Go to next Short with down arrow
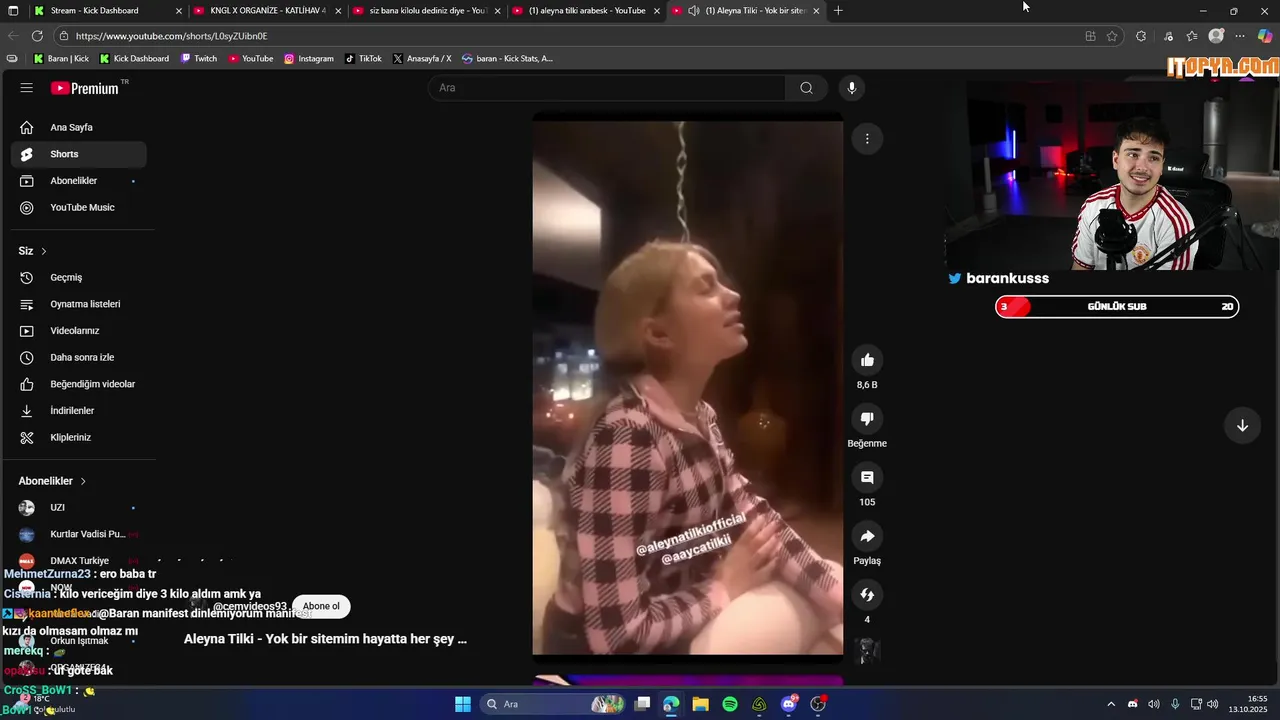 point(1242,425)
